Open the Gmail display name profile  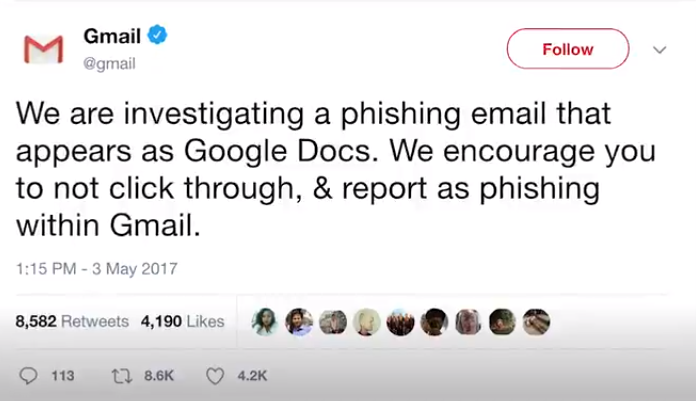(112, 36)
